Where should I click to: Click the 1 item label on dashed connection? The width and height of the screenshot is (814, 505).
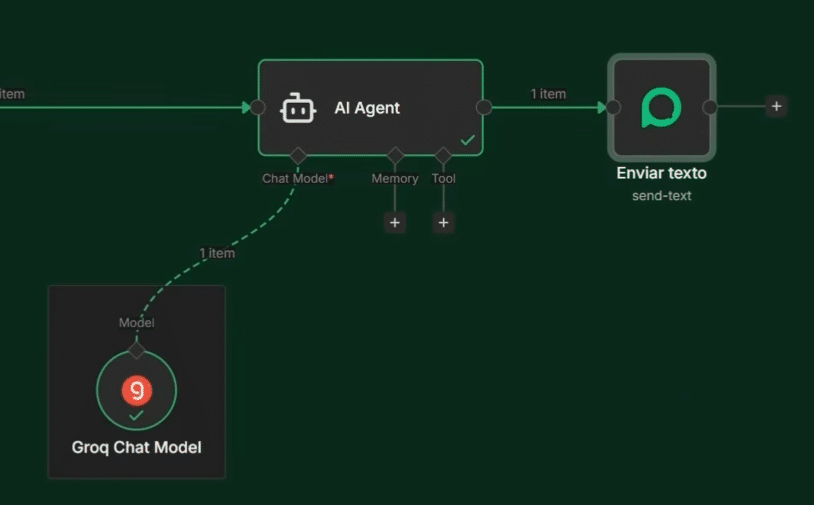coord(218,253)
